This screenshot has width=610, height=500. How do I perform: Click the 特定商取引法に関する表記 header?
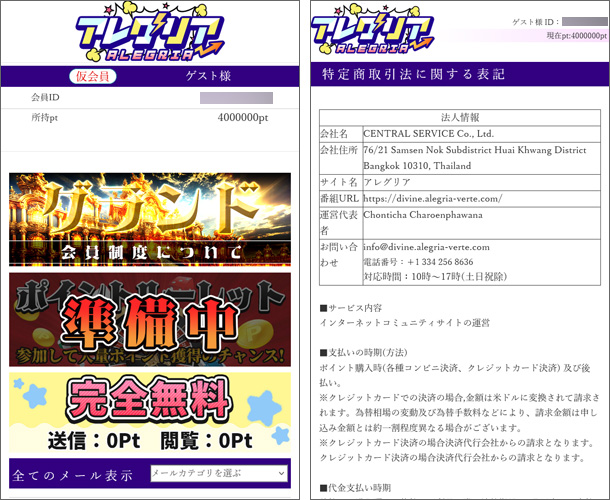[x=414, y=75]
